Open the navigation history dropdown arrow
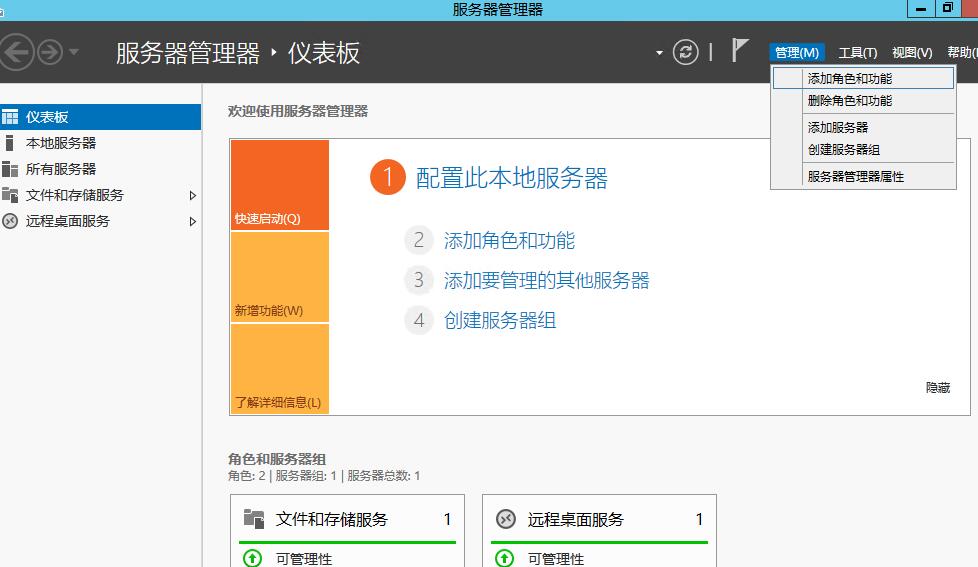The image size is (978, 567). pos(74,53)
